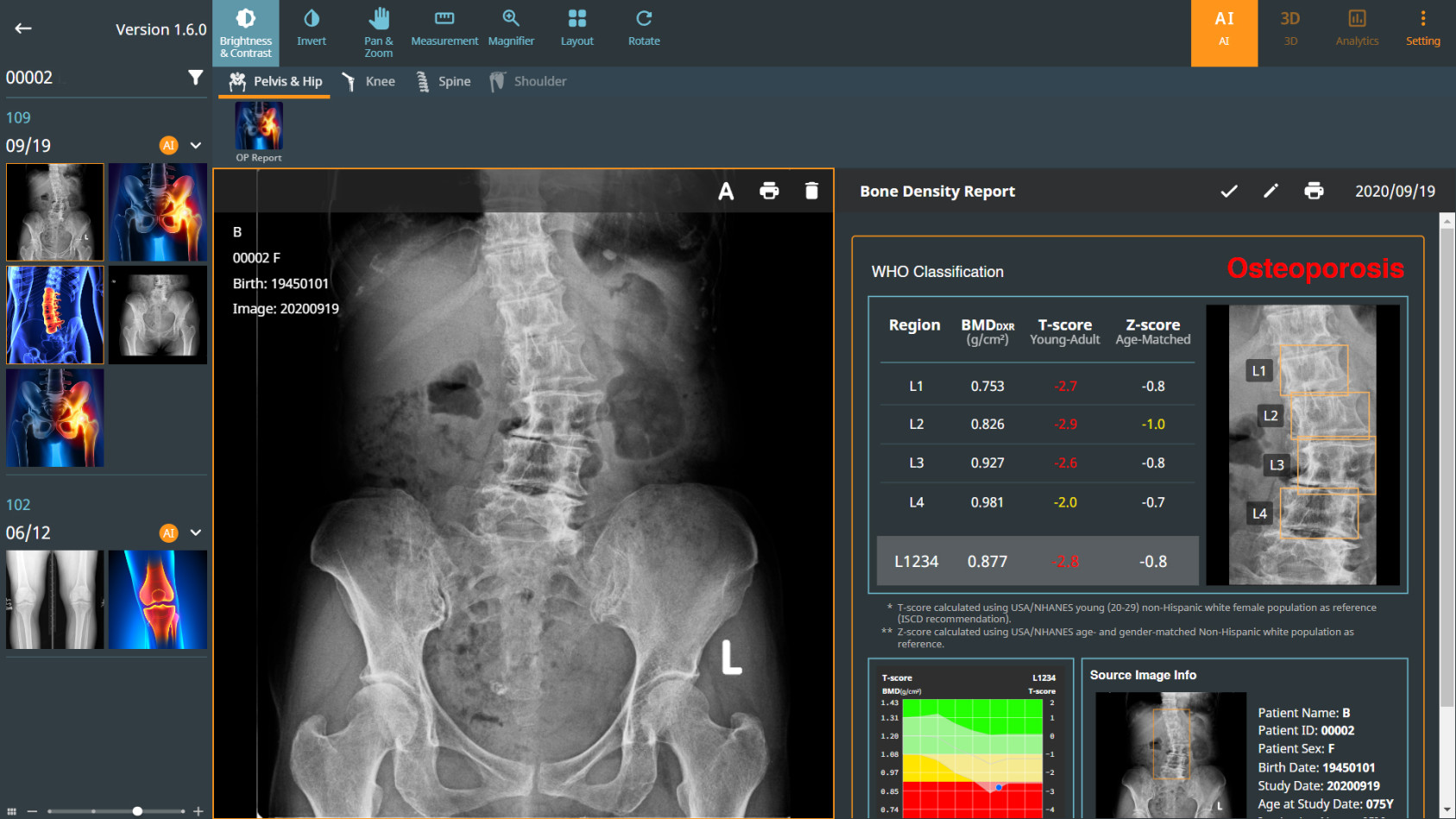Click the L2 T-score -2.9
The height and width of the screenshot is (819, 1456).
[1065, 425]
